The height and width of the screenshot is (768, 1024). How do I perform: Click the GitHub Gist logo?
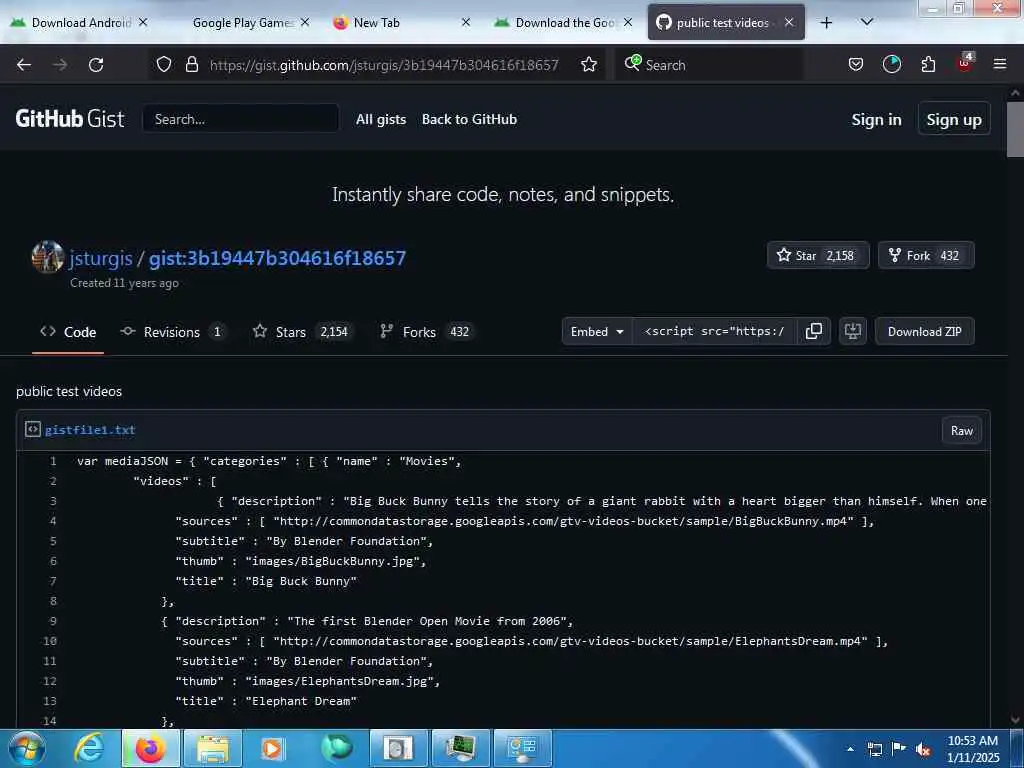click(70, 119)
